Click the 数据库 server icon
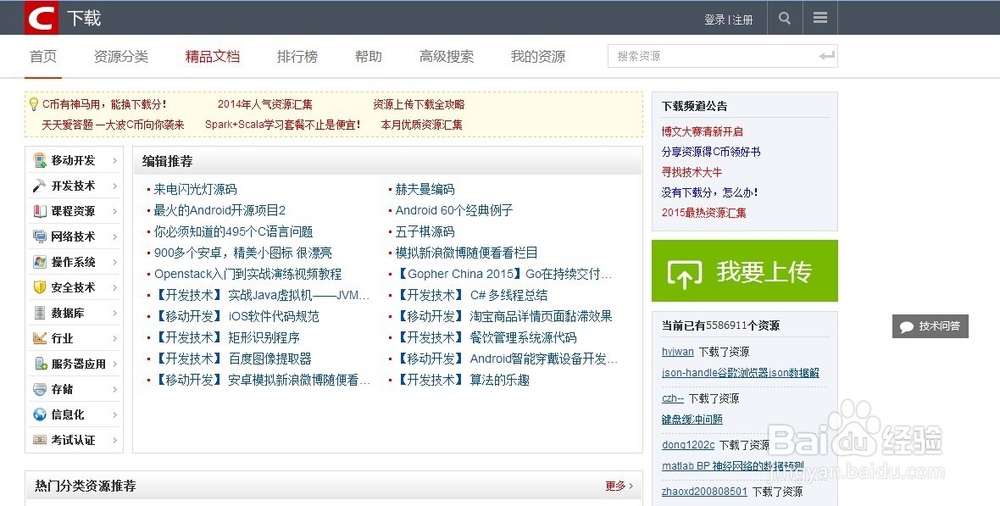1000x506 pixels. pos(40,313)
